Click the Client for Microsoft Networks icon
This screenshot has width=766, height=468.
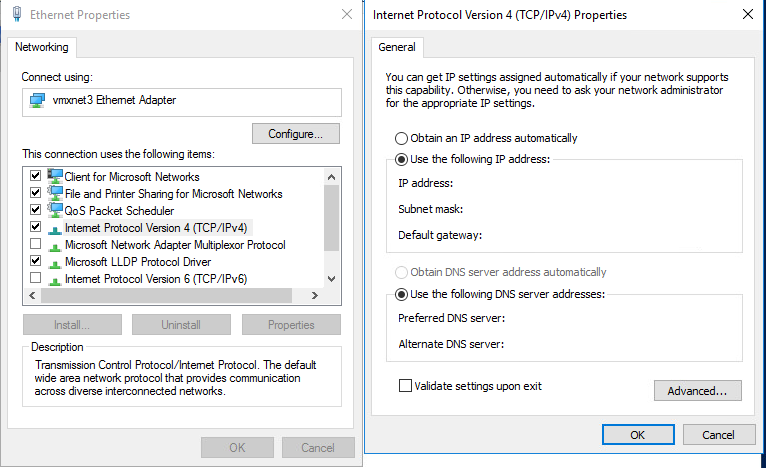click(x=55, y=177)
